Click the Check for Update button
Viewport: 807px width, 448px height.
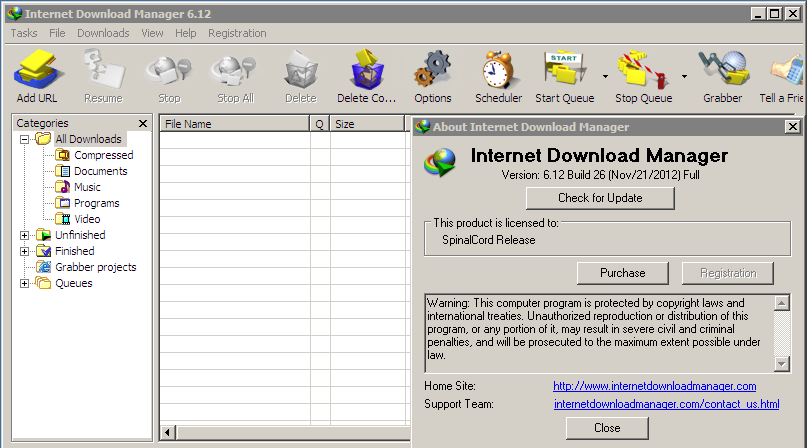pyautogui.click(x=600, y=198)
